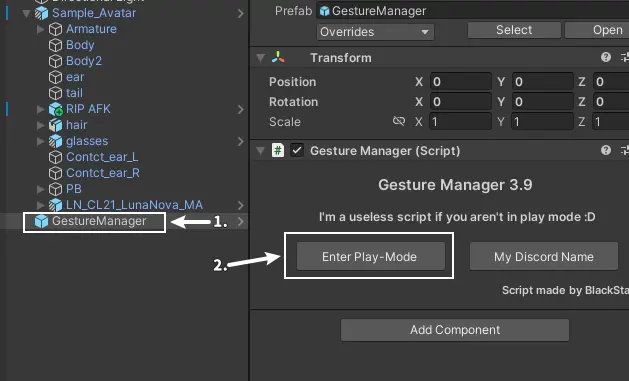Open help for the Transform component
This screenshot has height=381, width=629.
[x=606, y=57]
